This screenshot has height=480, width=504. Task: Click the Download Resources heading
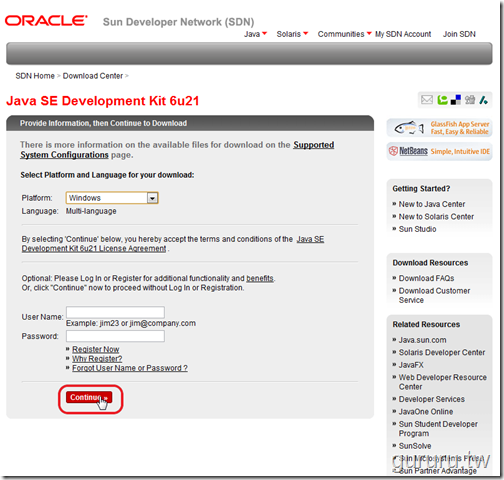pos(430,263)
